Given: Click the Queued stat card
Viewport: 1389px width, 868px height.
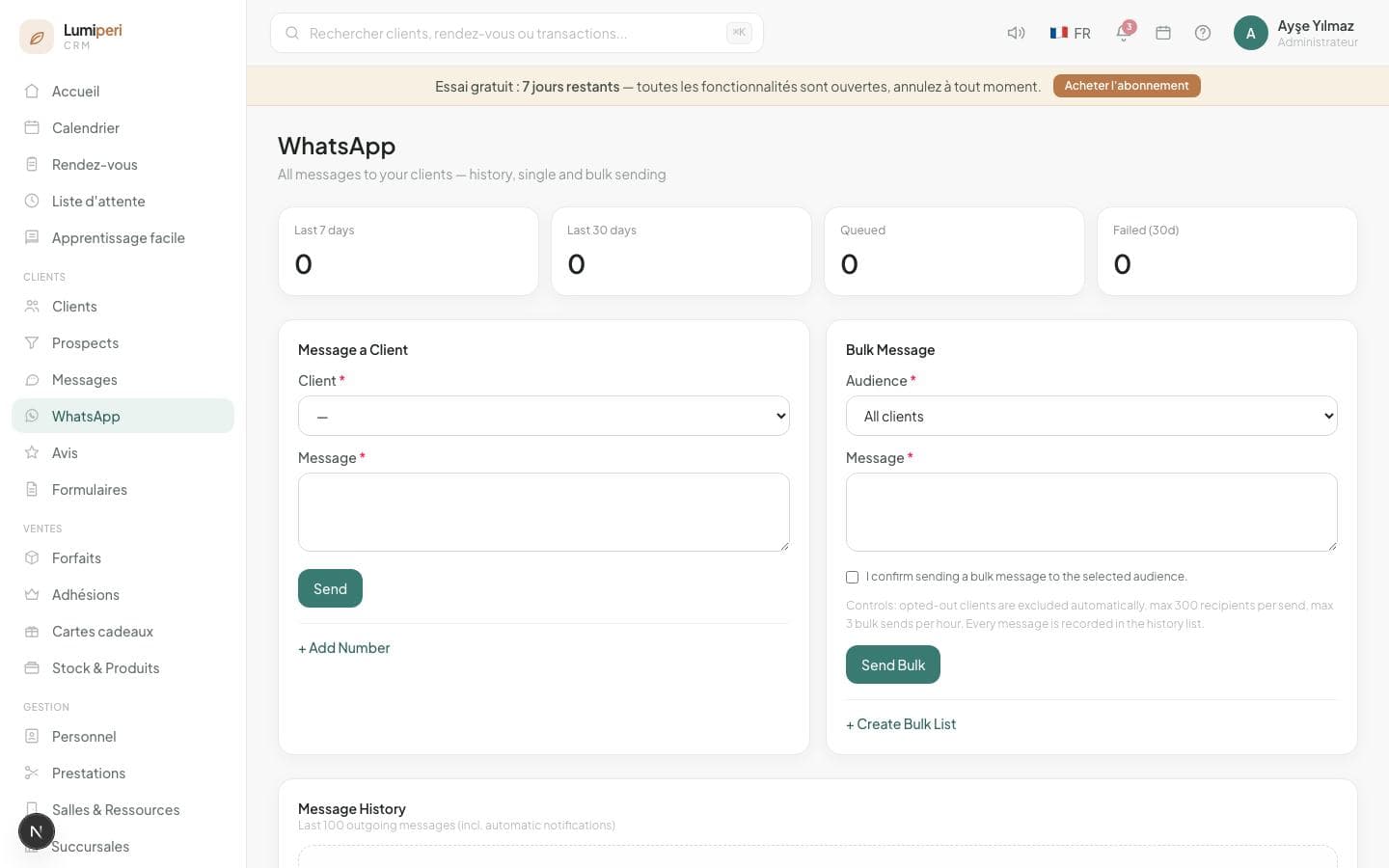Looking at the screenshot, I should pos(954,251).
